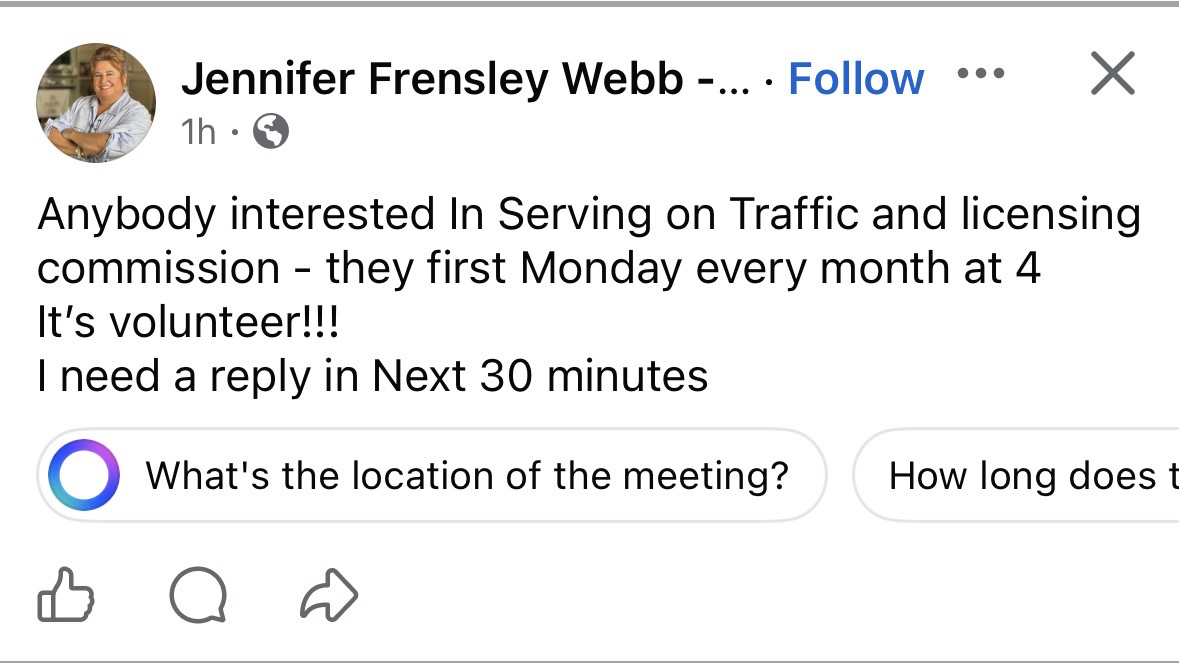Click the "It's volunteer!!!" line
Screen dimensions: 1179x663
188,322
